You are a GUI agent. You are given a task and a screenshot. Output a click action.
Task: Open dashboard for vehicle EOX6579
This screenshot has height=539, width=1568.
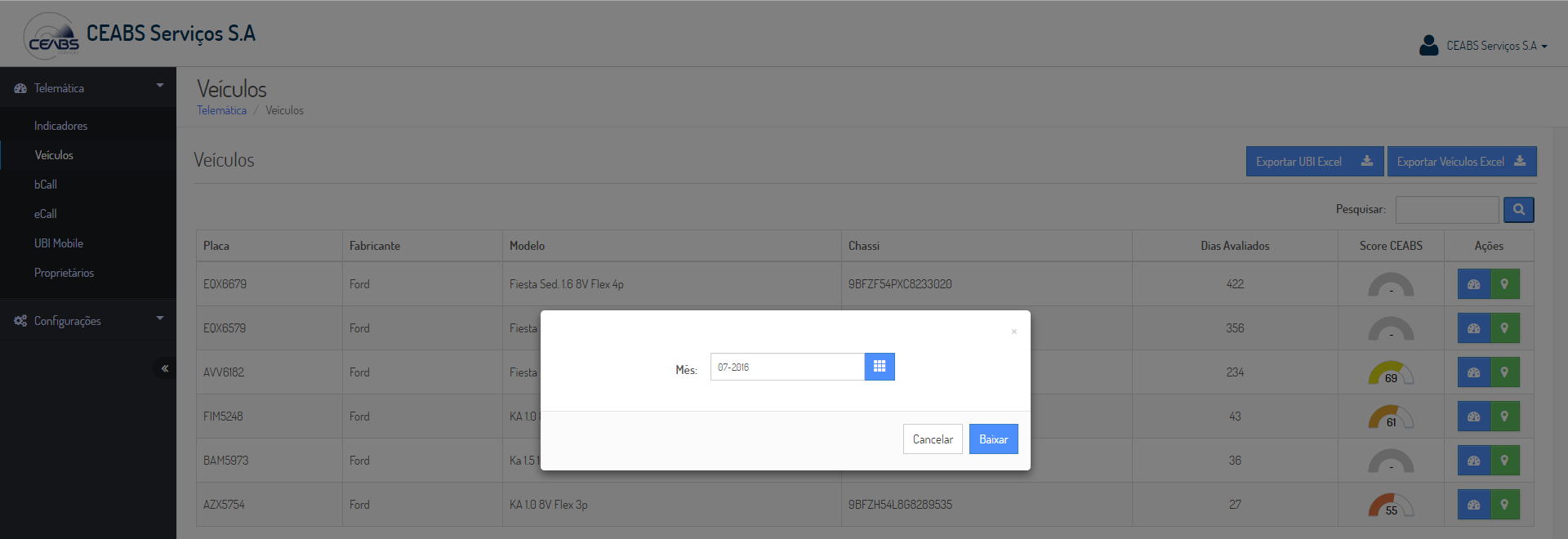click(x=1474, y=328)
